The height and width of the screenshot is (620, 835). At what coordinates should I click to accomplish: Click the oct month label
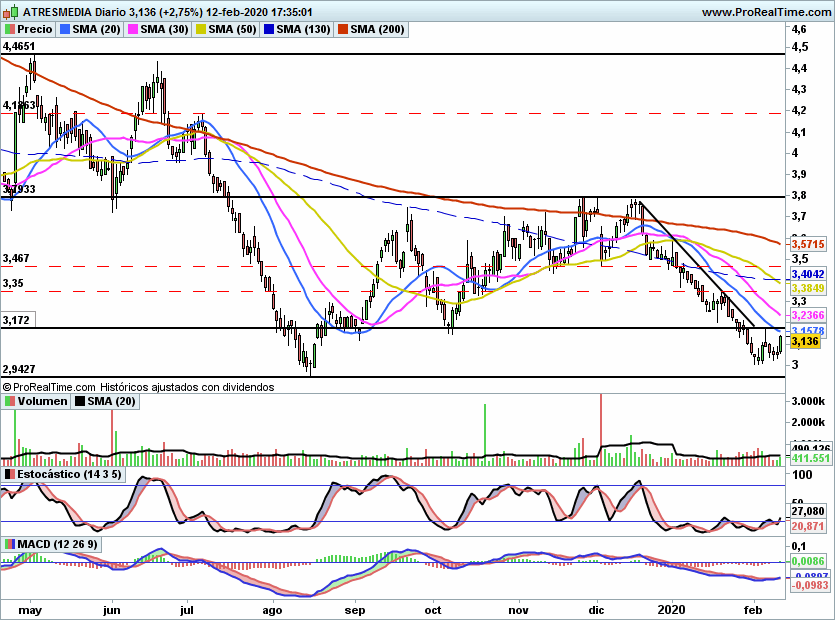click(433, 610)
